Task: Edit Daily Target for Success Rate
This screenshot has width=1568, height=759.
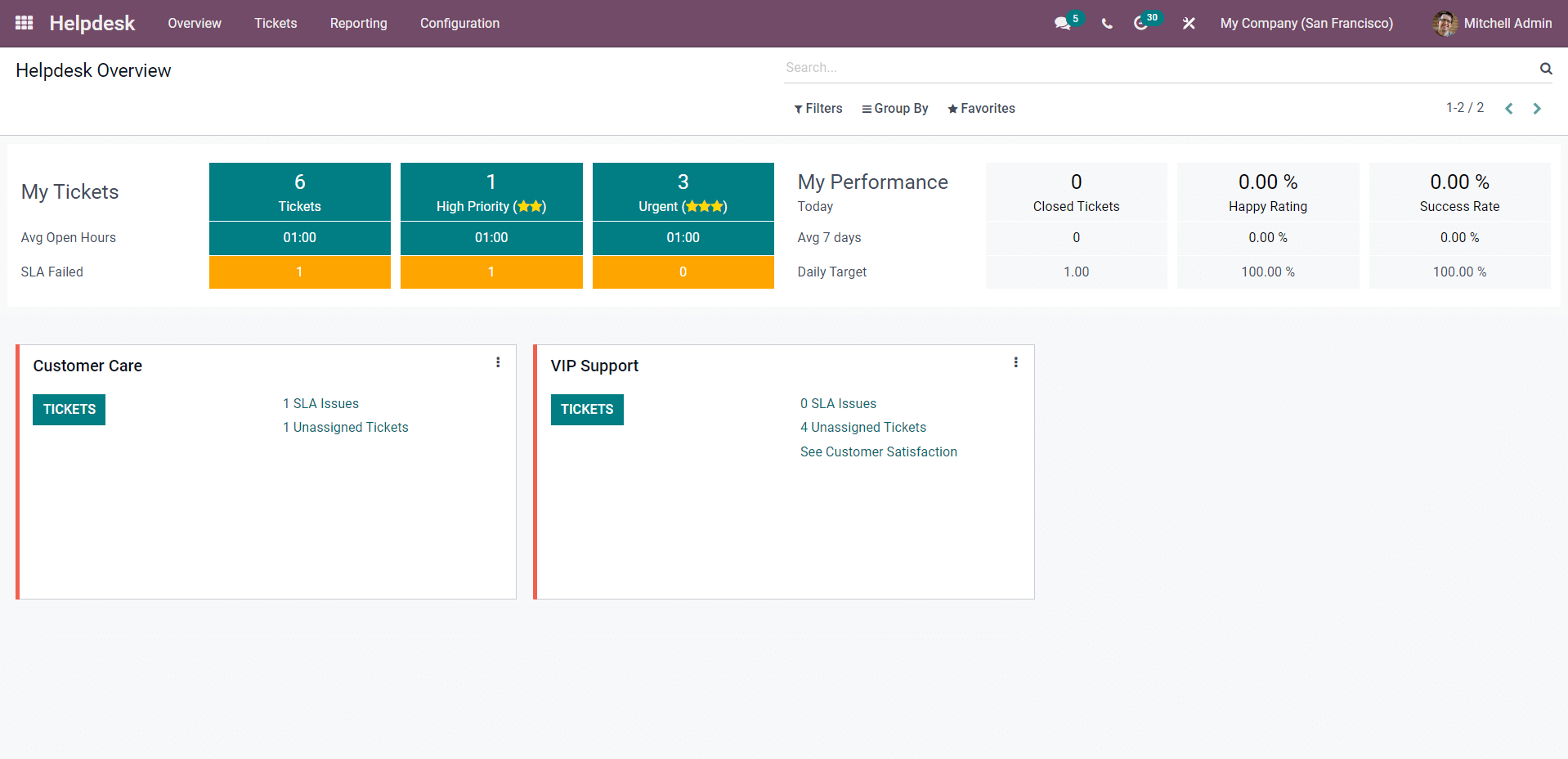Action: tap(1460, 272)
